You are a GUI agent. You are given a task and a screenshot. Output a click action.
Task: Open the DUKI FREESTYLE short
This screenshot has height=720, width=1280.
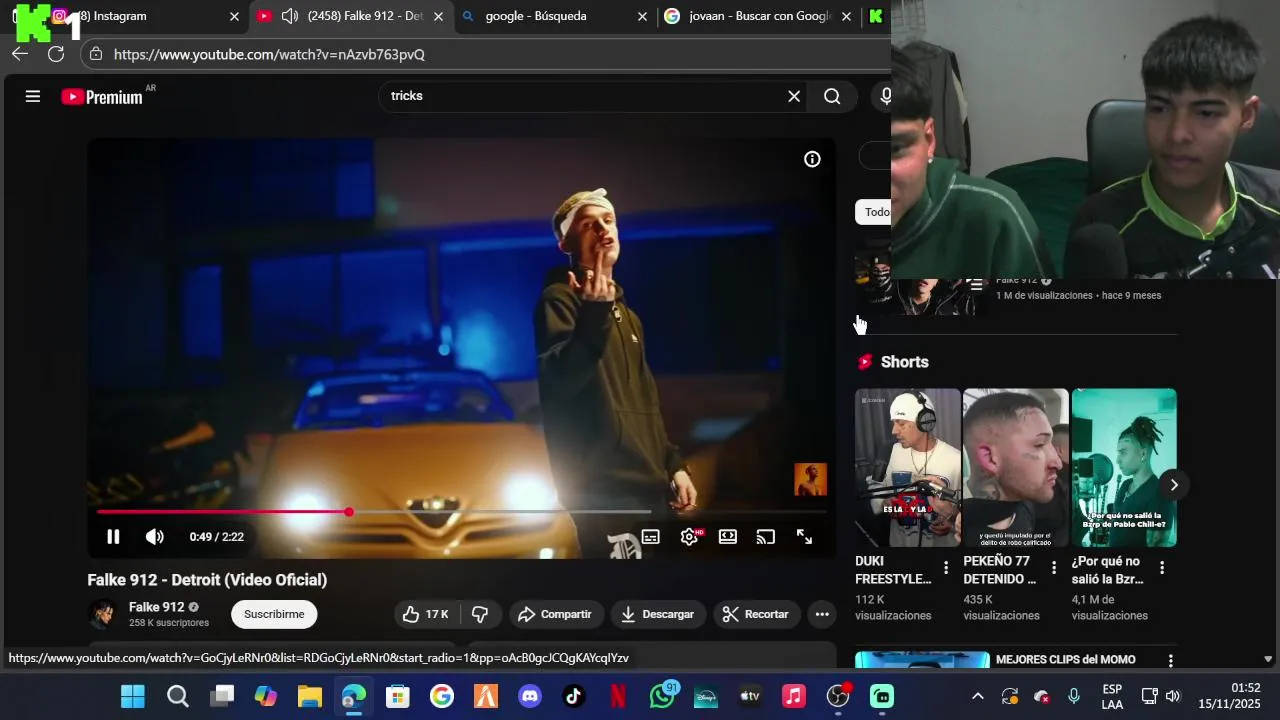907,468
